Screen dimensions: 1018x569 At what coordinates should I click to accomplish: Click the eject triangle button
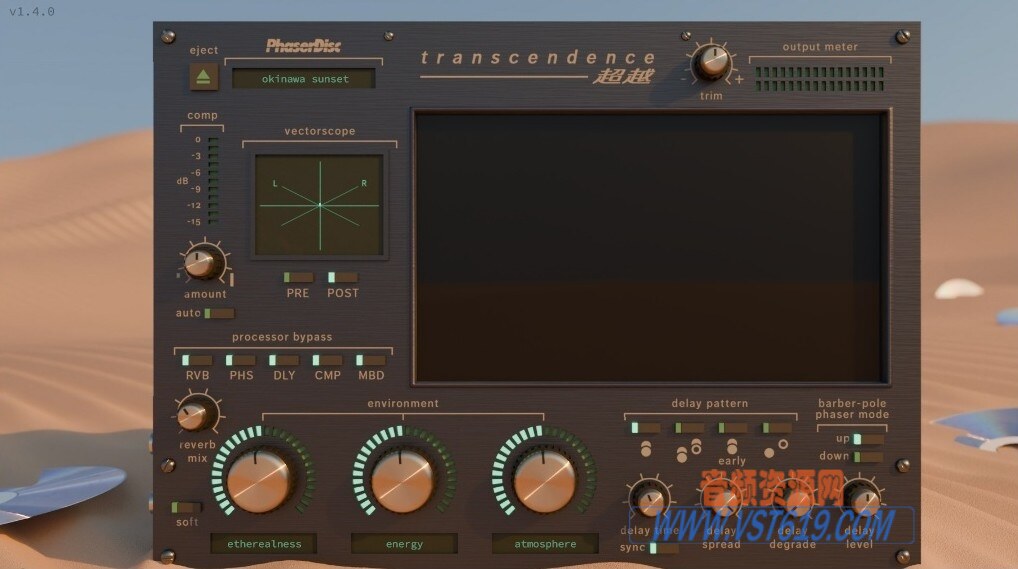pyautogui.click(x=203, y=77)
